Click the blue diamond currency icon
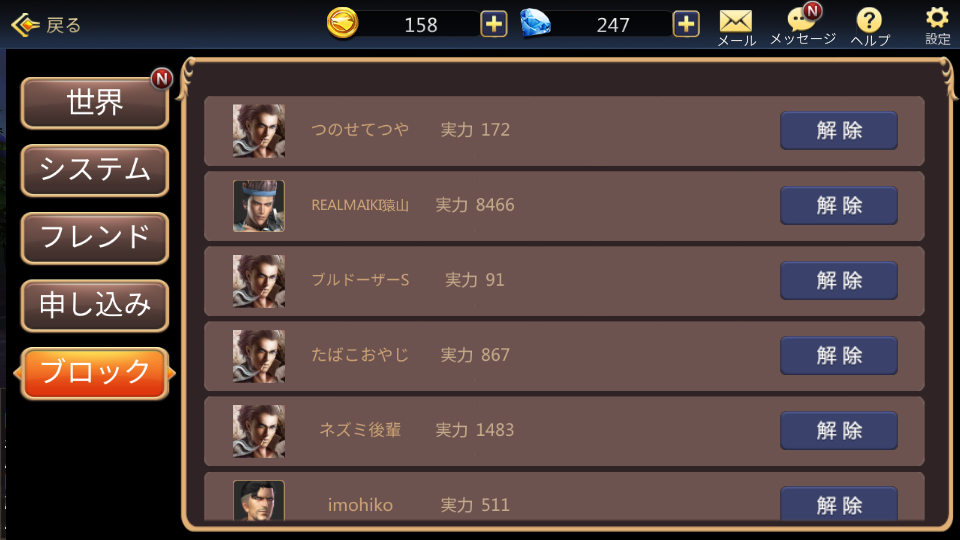This screenshot has width=960, height=540. click(535, 23)
